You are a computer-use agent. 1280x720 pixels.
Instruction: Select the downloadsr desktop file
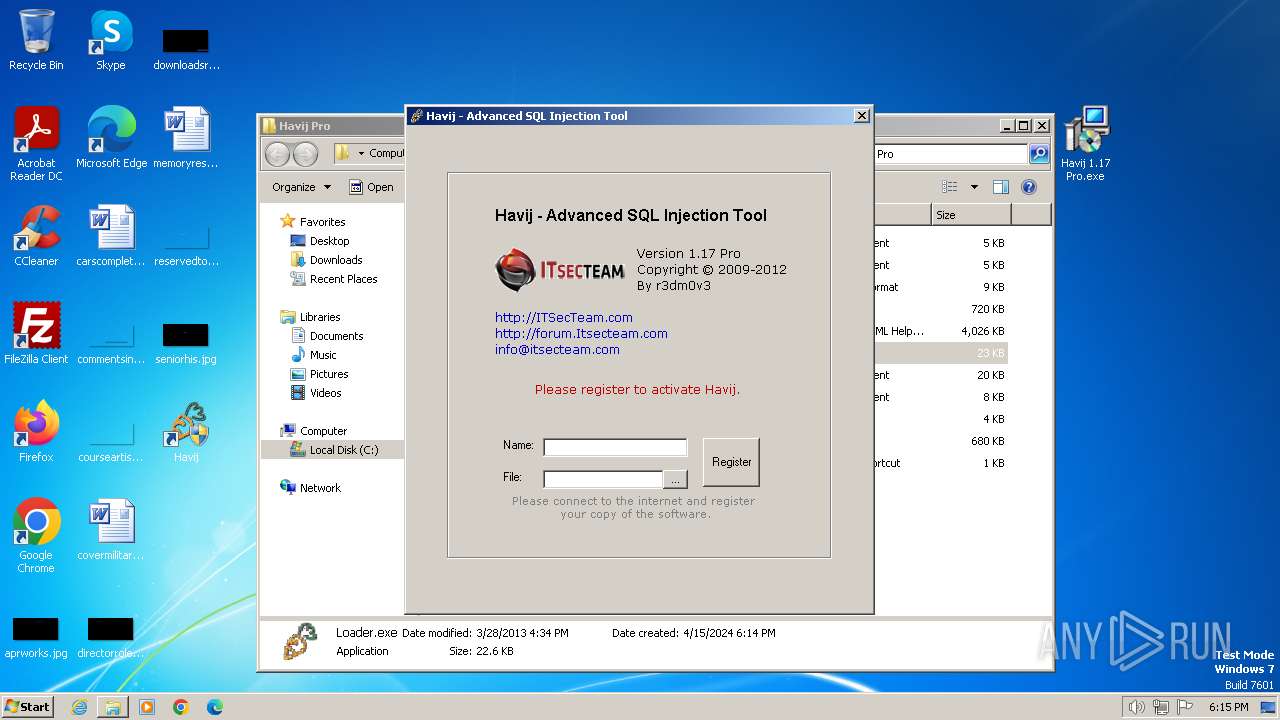[x=186, y=49]
